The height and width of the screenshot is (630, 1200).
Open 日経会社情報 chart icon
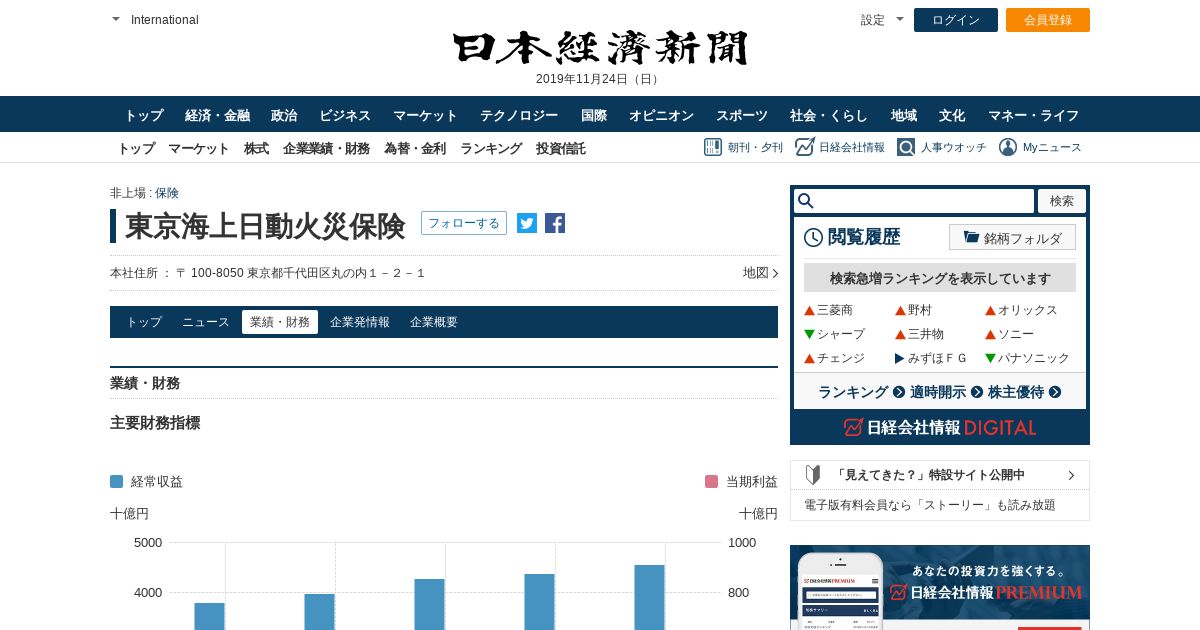pos(805,147)
